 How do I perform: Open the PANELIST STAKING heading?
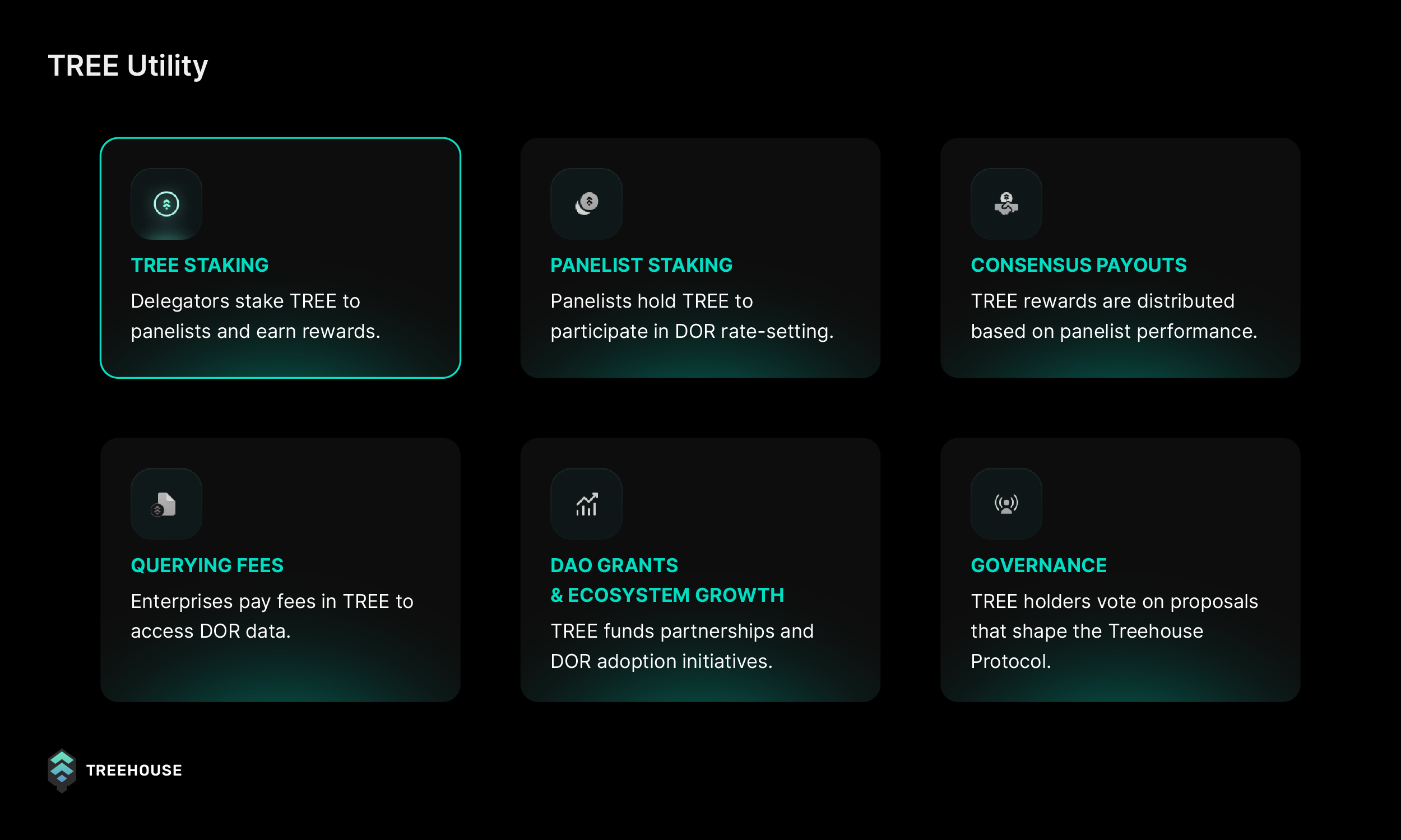coord(641,265)
